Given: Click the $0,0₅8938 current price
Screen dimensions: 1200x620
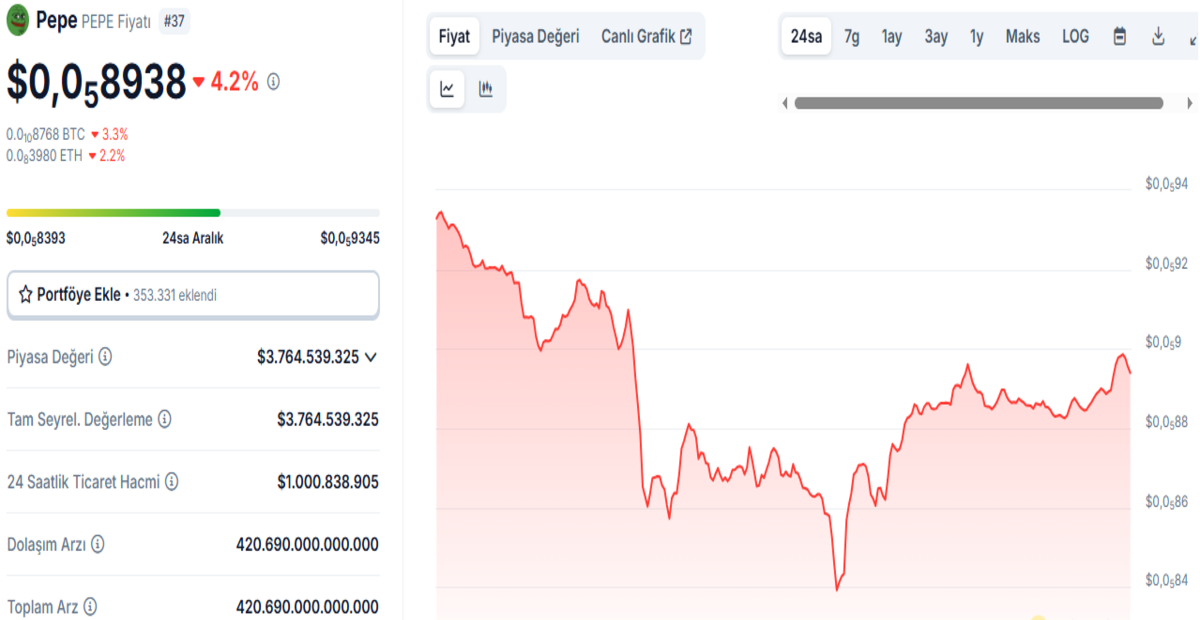Looking at the screenshot, I should pyautogui.click(x=96, y=82).
